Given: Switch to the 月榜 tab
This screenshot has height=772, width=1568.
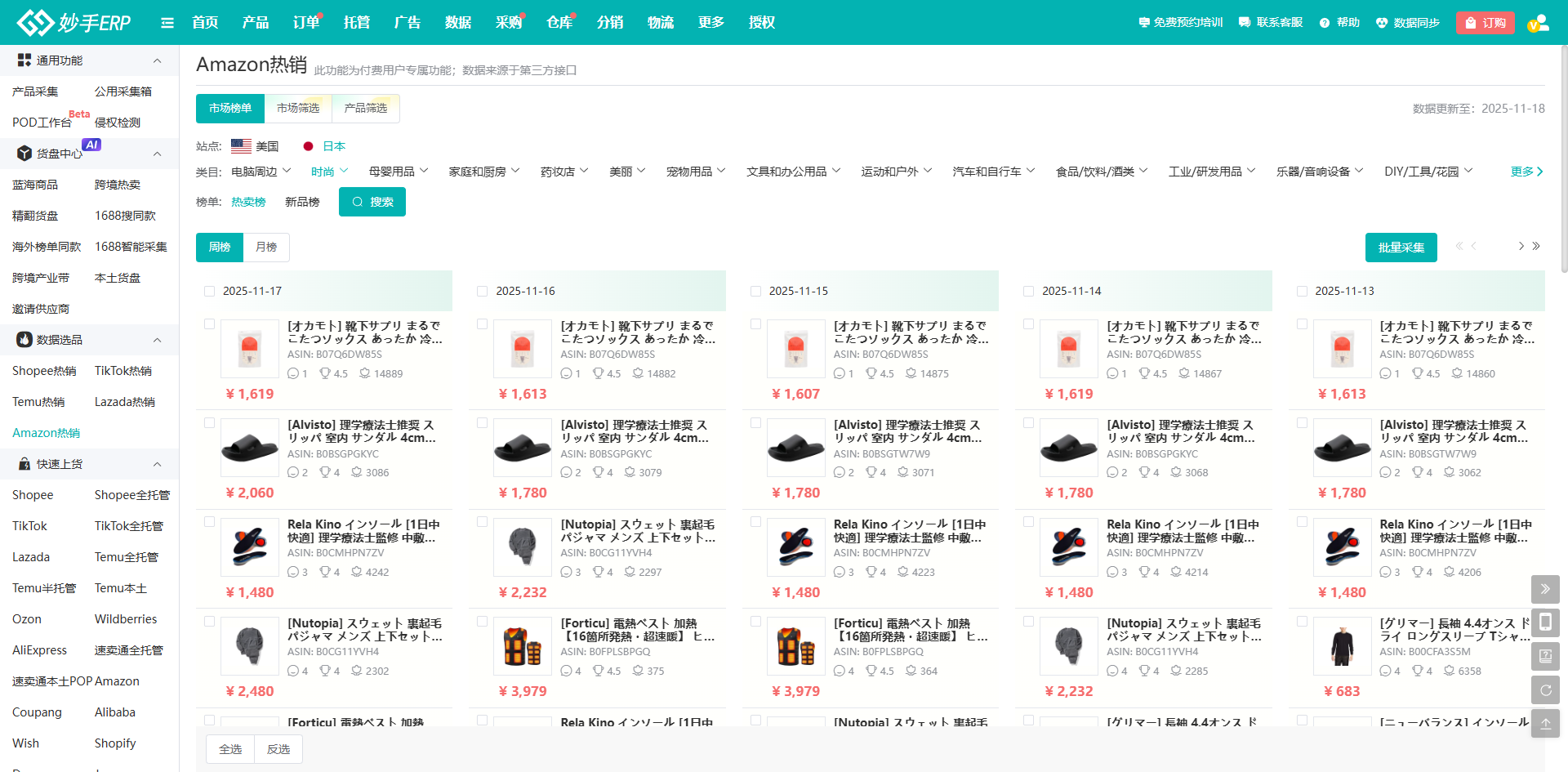Looking at the screenshot, I should click(x=266, y=247).
